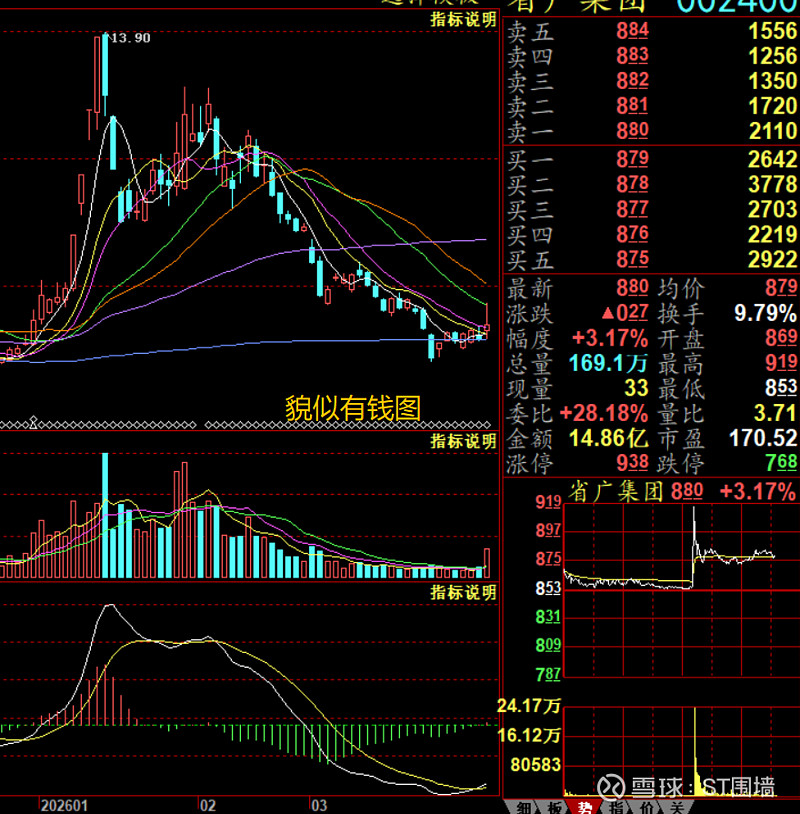Viewport: 800px width, 814px height.
Task: Select the 卖三 row priced 882
Action: (652, 80)
